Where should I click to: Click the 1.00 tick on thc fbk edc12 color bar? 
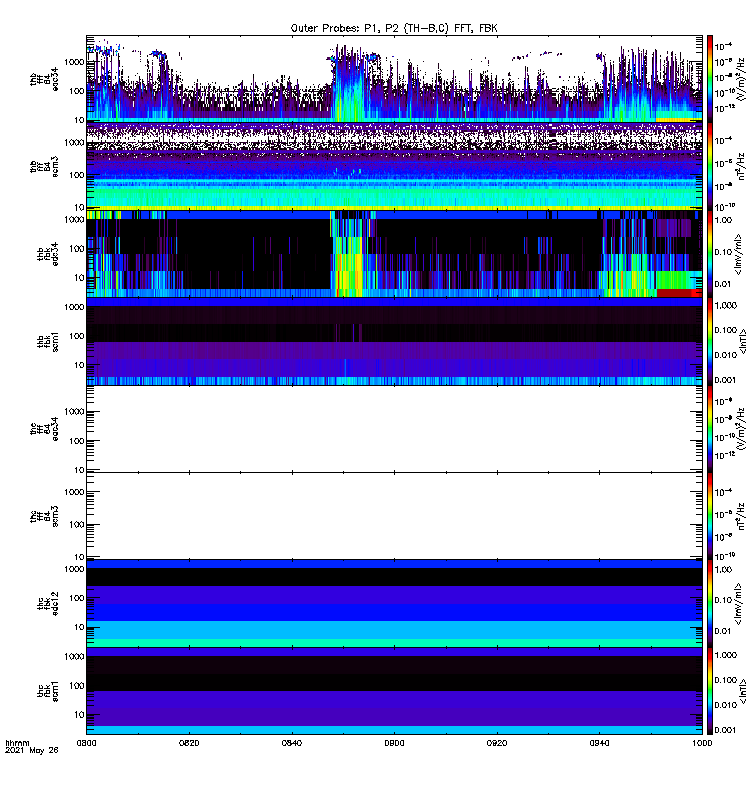click(723, 569)
